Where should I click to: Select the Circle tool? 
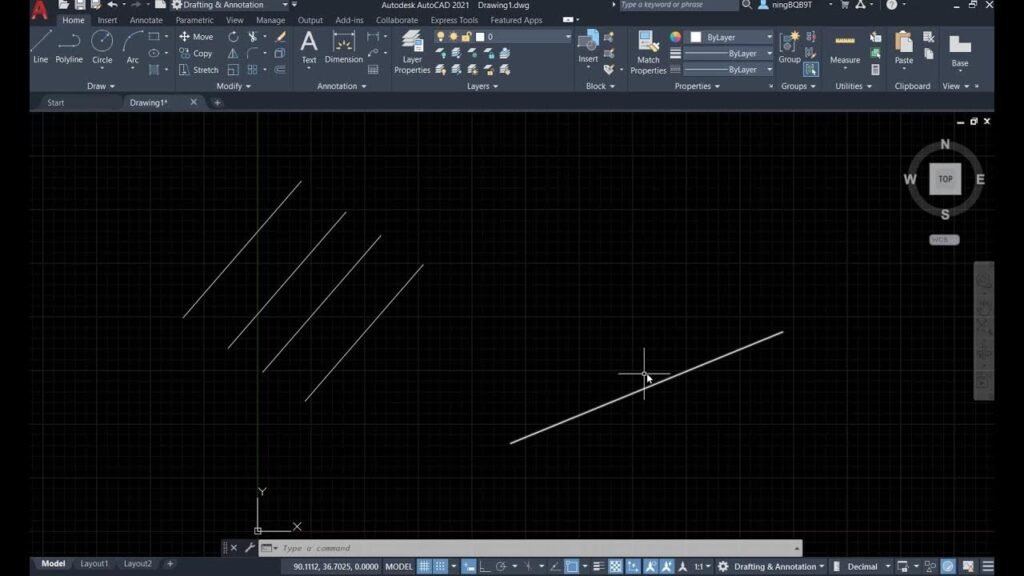coord(102,47)
